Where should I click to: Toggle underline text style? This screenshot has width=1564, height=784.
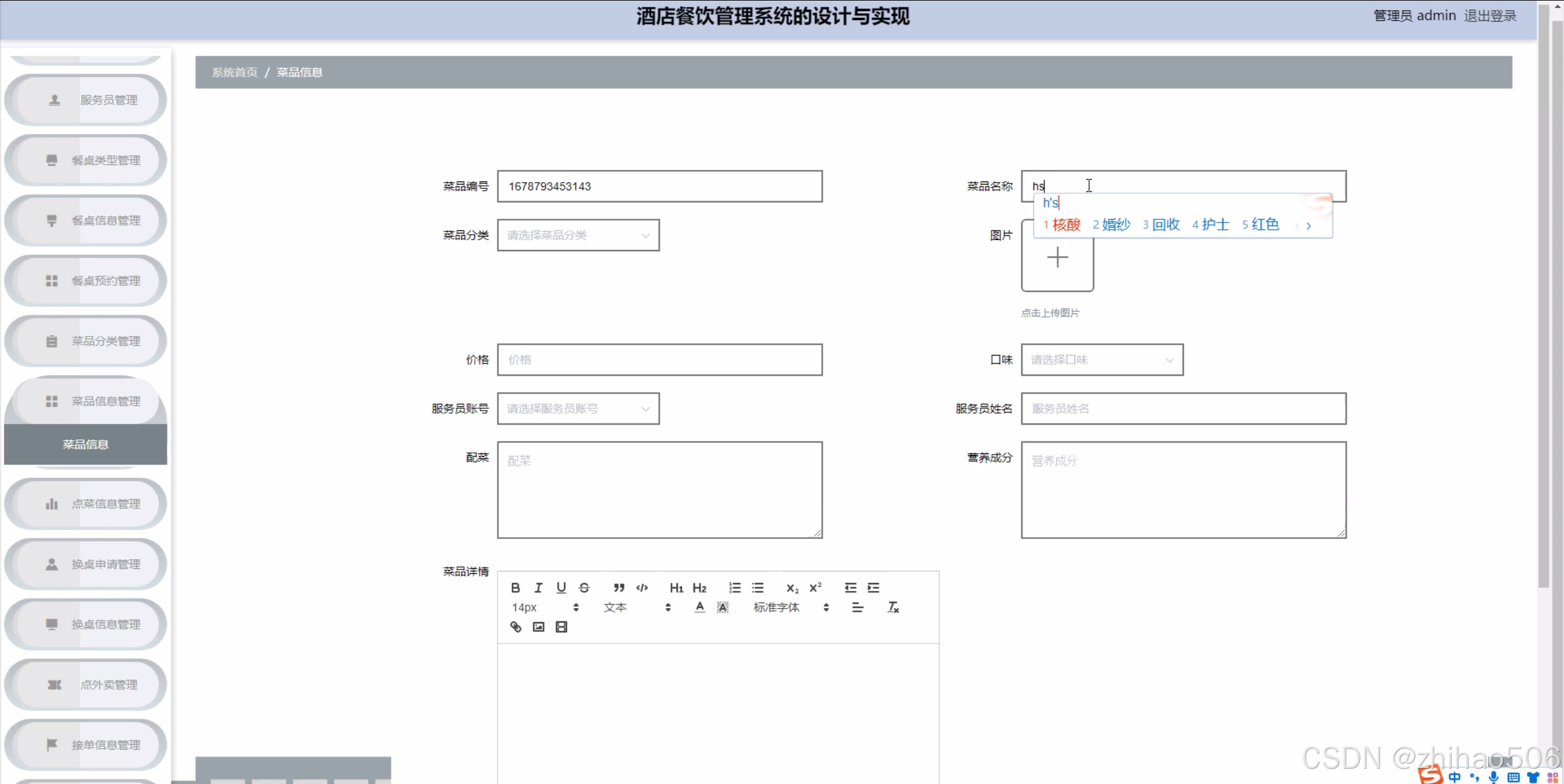561,587
